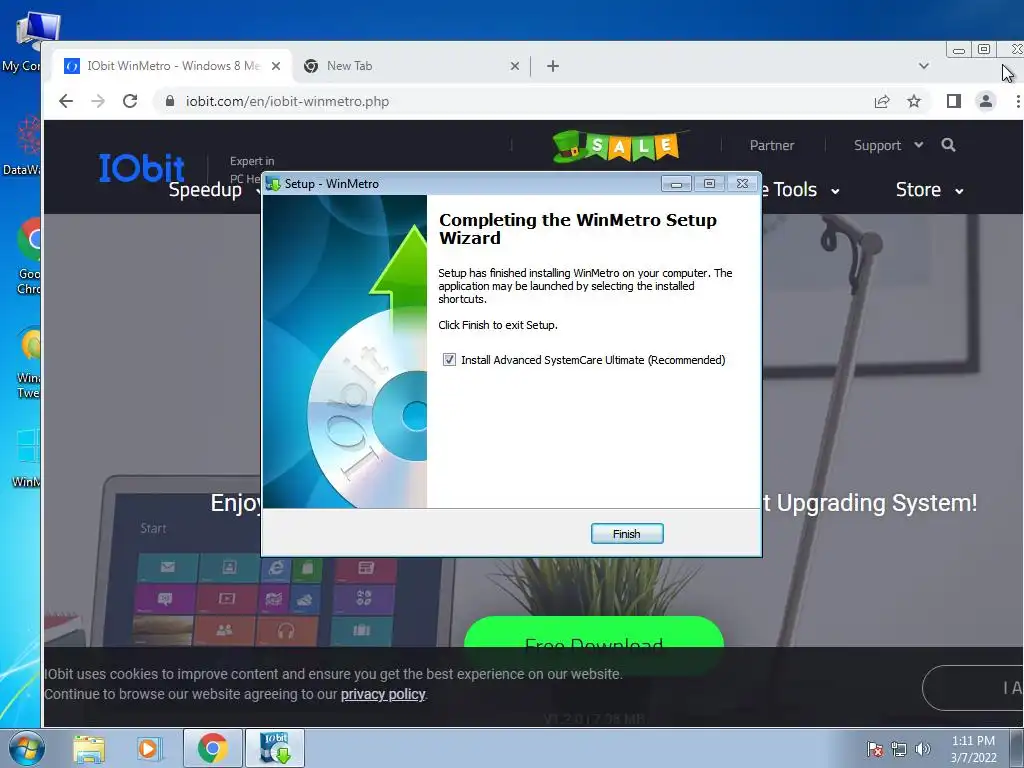This screenshot has height=768, width=1024.
Task: Reload the IObit WinMetro page
Action: coord(130,101)
